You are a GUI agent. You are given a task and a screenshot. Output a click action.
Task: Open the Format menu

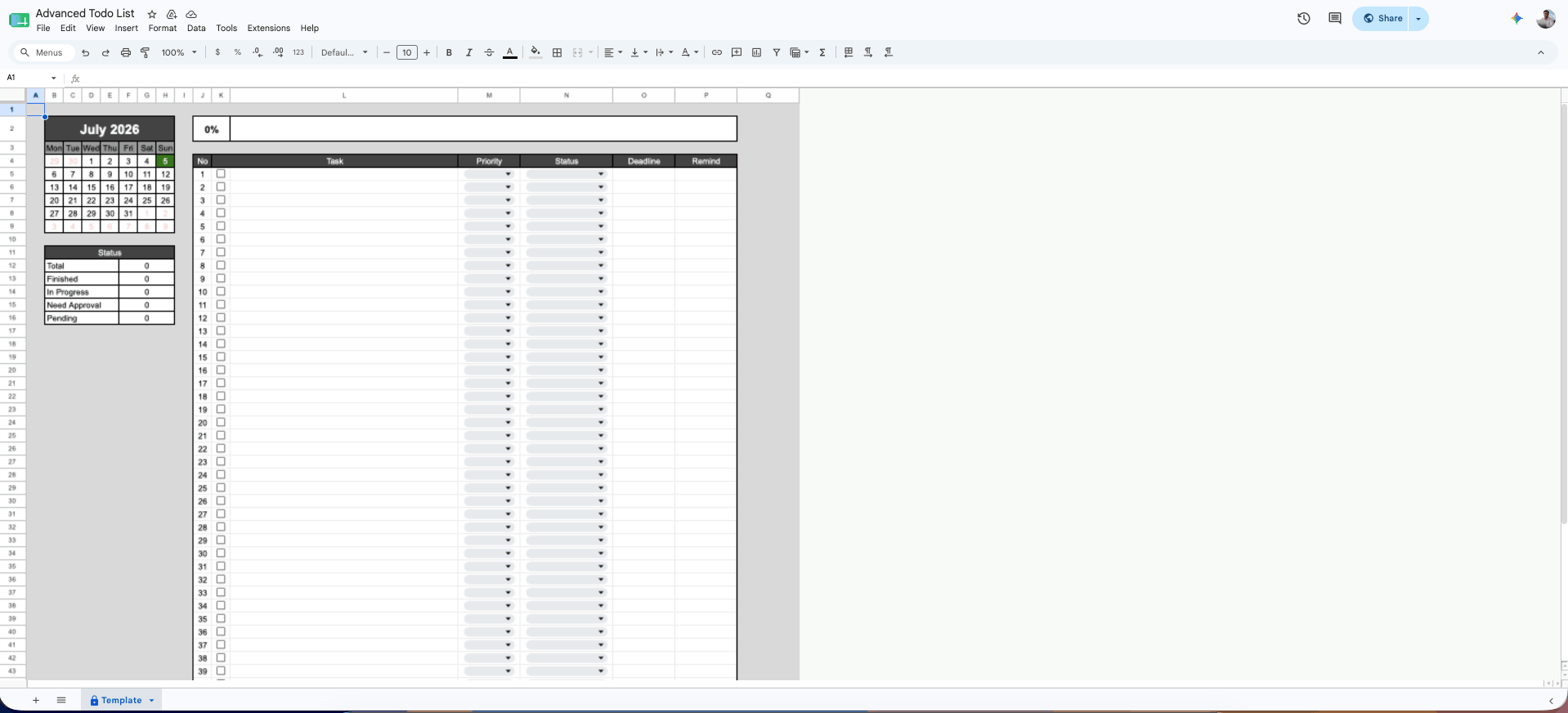(163, 28)
